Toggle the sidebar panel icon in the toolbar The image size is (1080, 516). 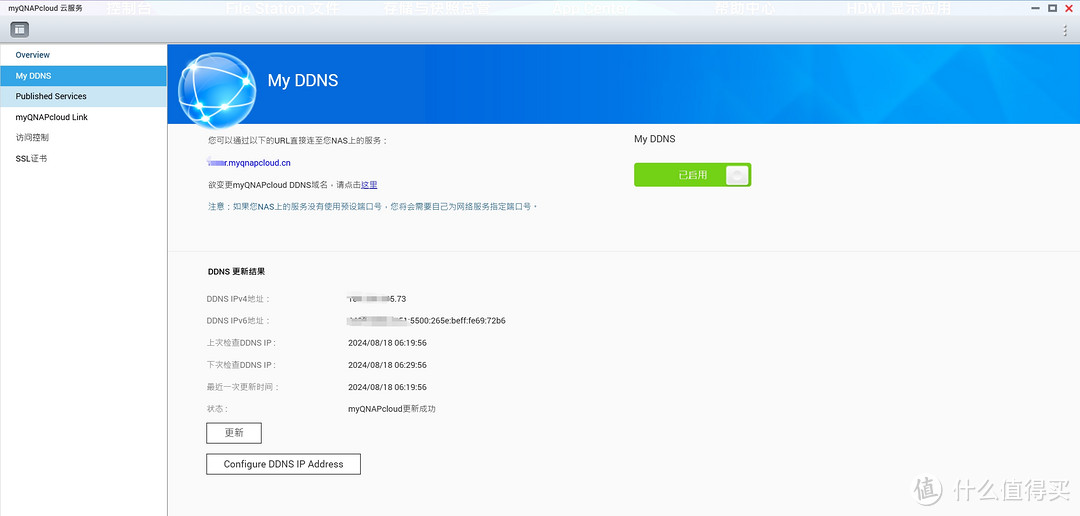coord(20,29)
